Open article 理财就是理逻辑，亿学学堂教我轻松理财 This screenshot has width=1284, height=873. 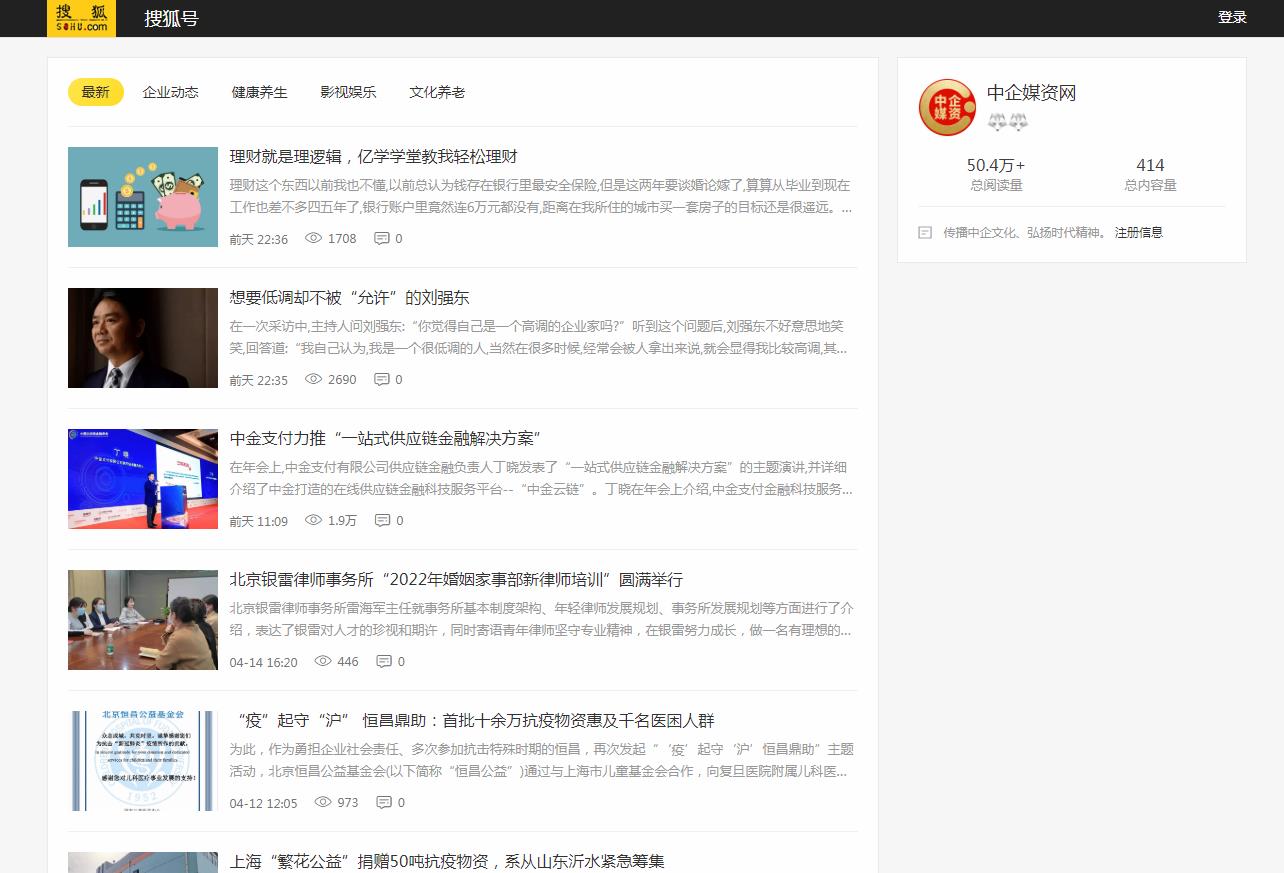pos(374,157)
